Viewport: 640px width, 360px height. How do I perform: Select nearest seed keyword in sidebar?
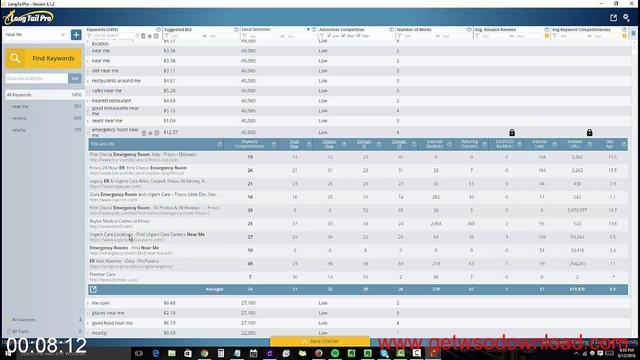coord(44,118)
